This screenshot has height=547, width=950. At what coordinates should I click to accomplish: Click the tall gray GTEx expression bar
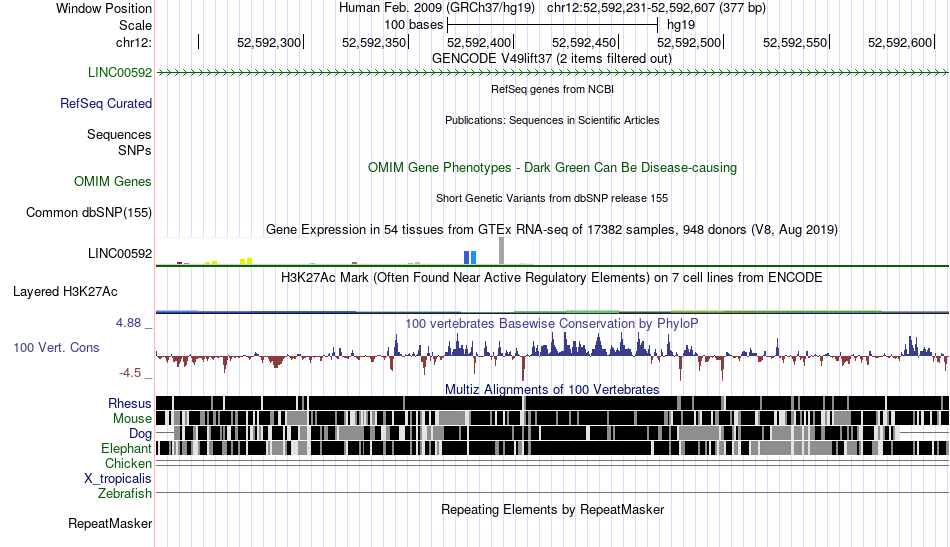click(501, 251)
